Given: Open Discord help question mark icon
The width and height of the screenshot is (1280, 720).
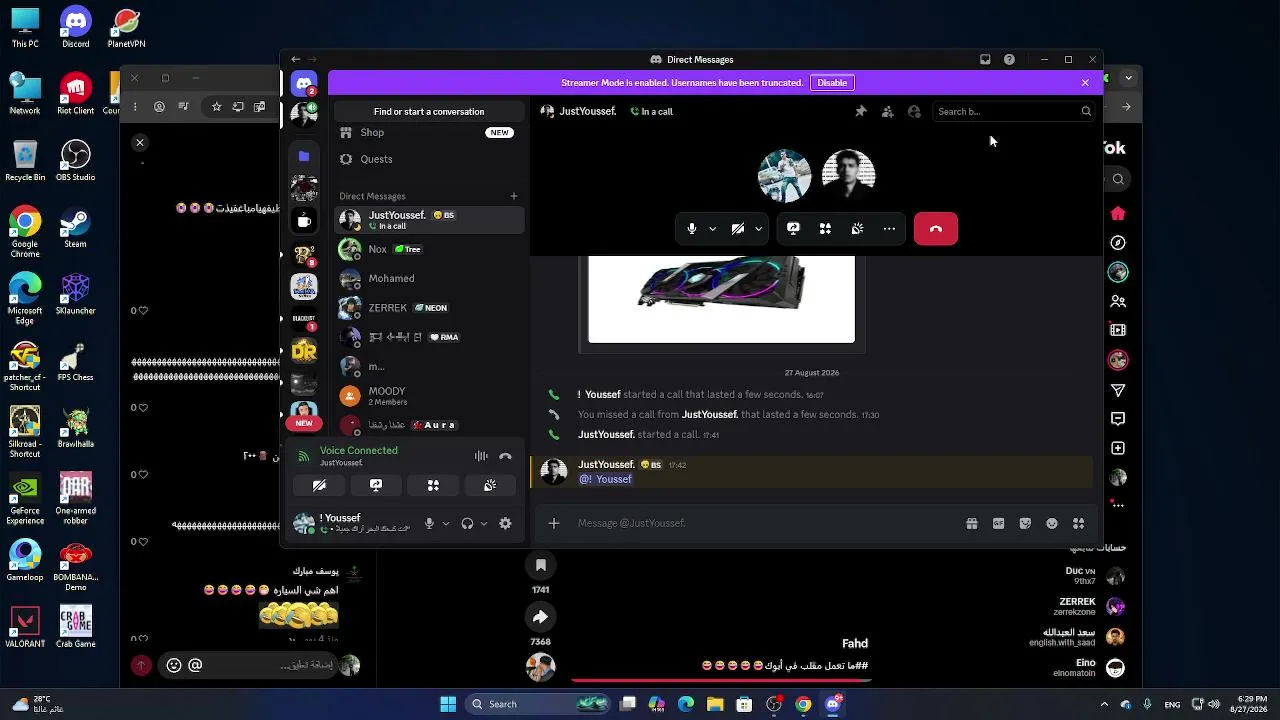Looking at the screenshot, I should (1009, 60).
